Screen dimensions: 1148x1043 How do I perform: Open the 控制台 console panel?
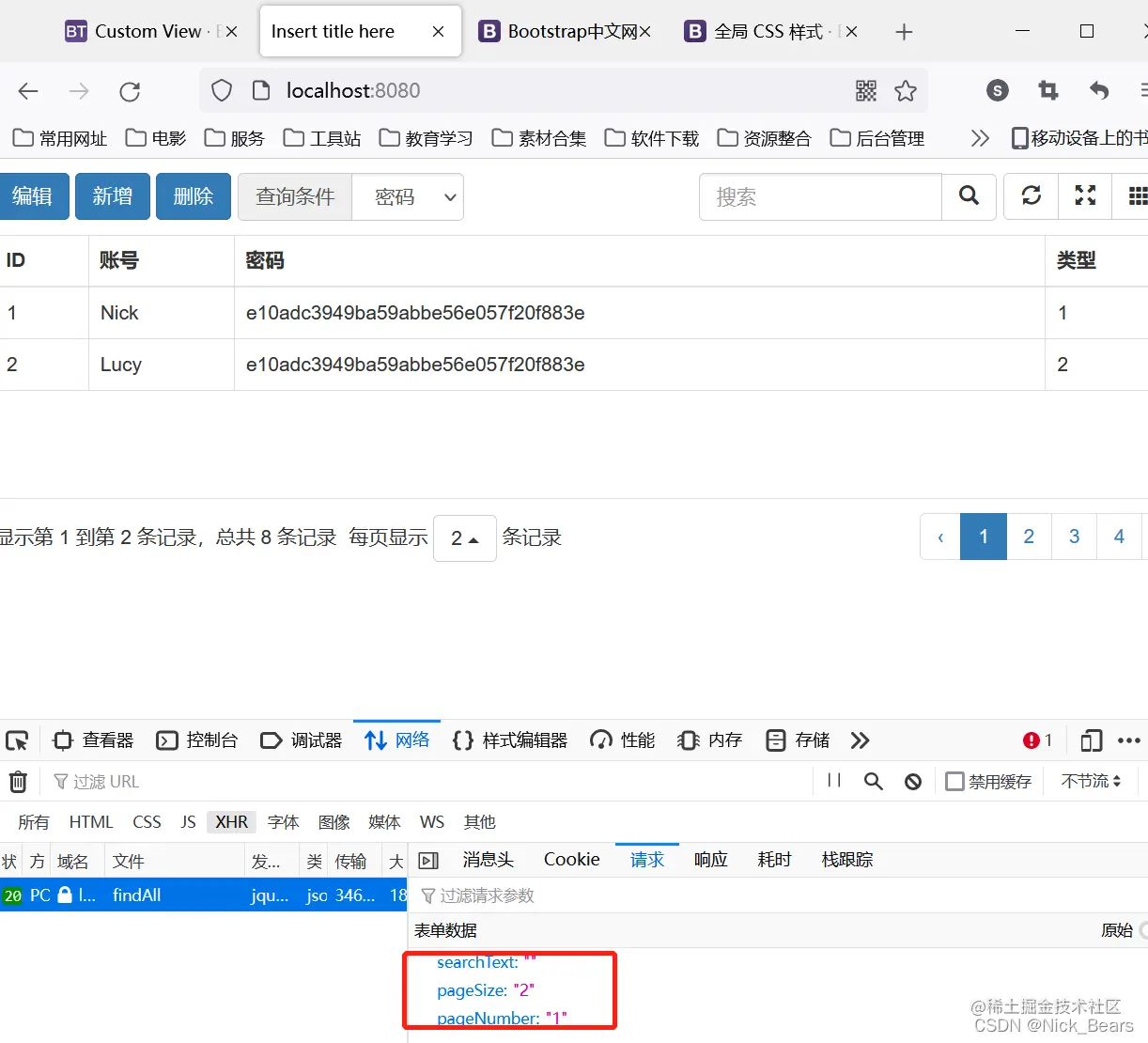(197, 740)
